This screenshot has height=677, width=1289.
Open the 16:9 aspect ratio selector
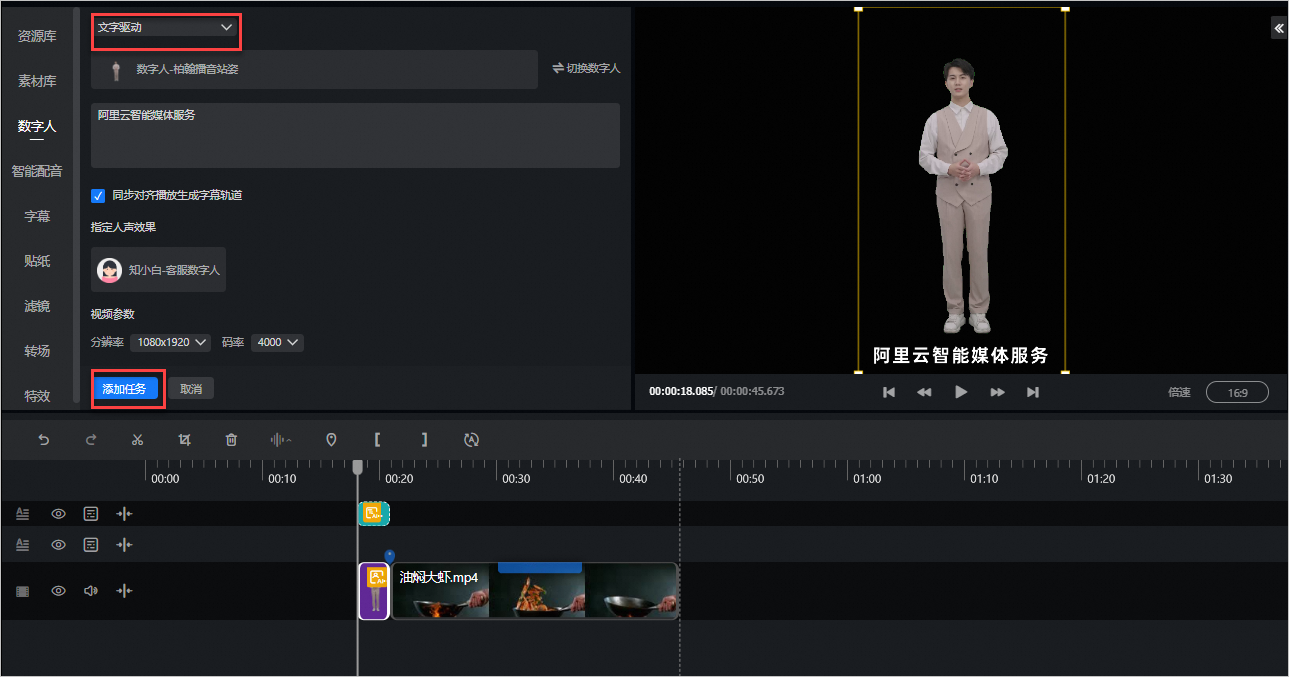pos(1237,393)
